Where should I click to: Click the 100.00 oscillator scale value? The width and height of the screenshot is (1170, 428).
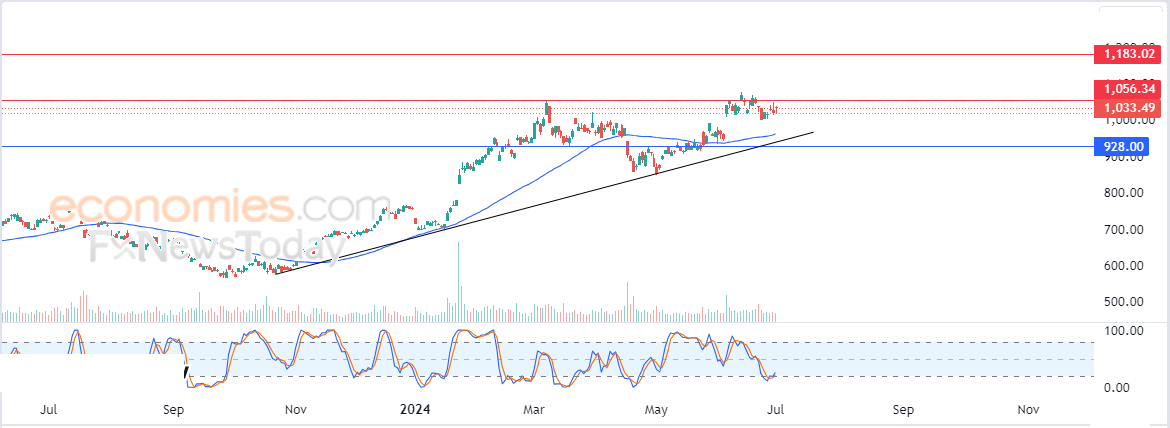pyautogui.click(x=1126, y=331)
